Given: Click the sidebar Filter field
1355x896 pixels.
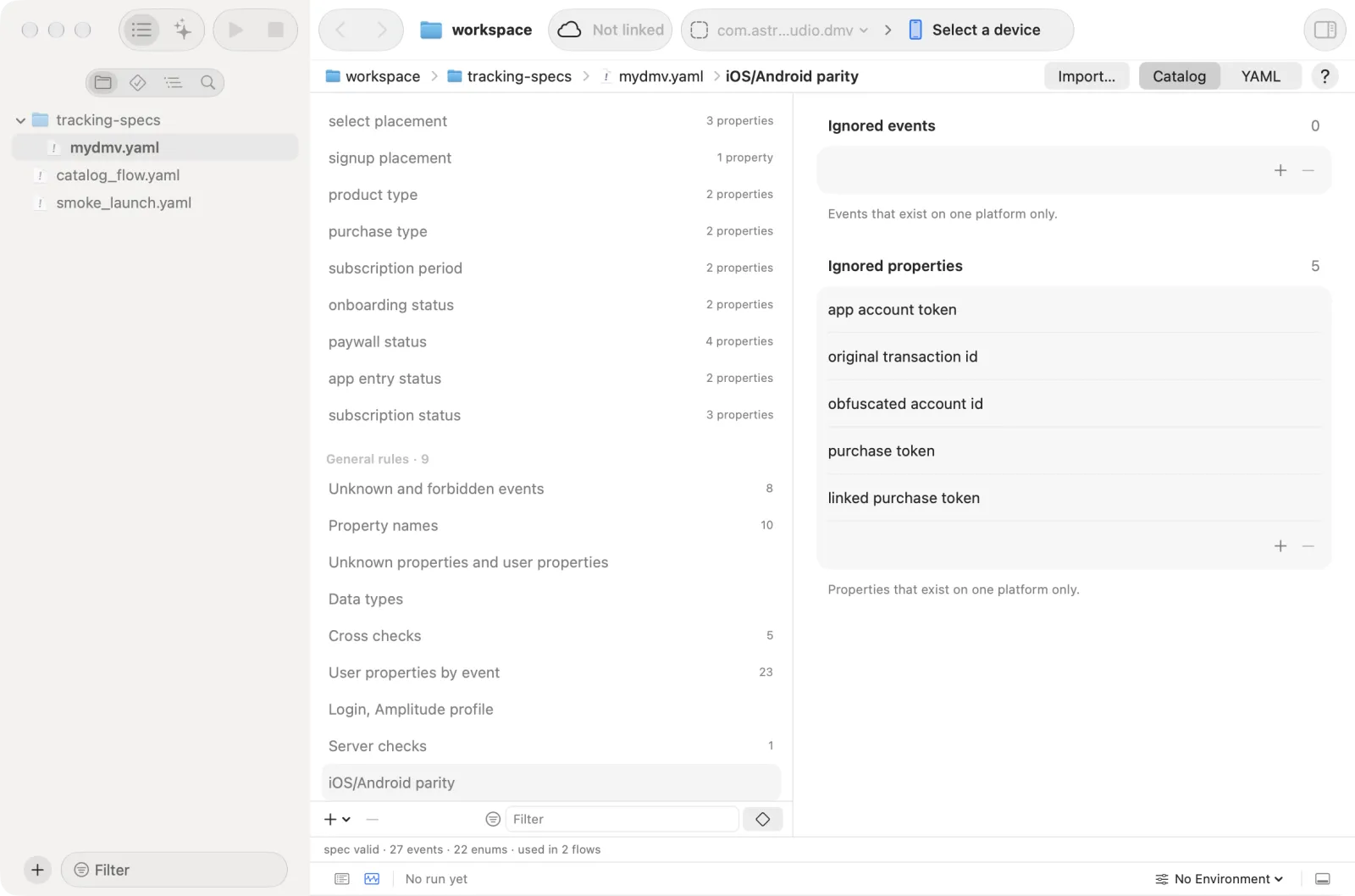Looking at the screenshot, I should pos(174,870).
